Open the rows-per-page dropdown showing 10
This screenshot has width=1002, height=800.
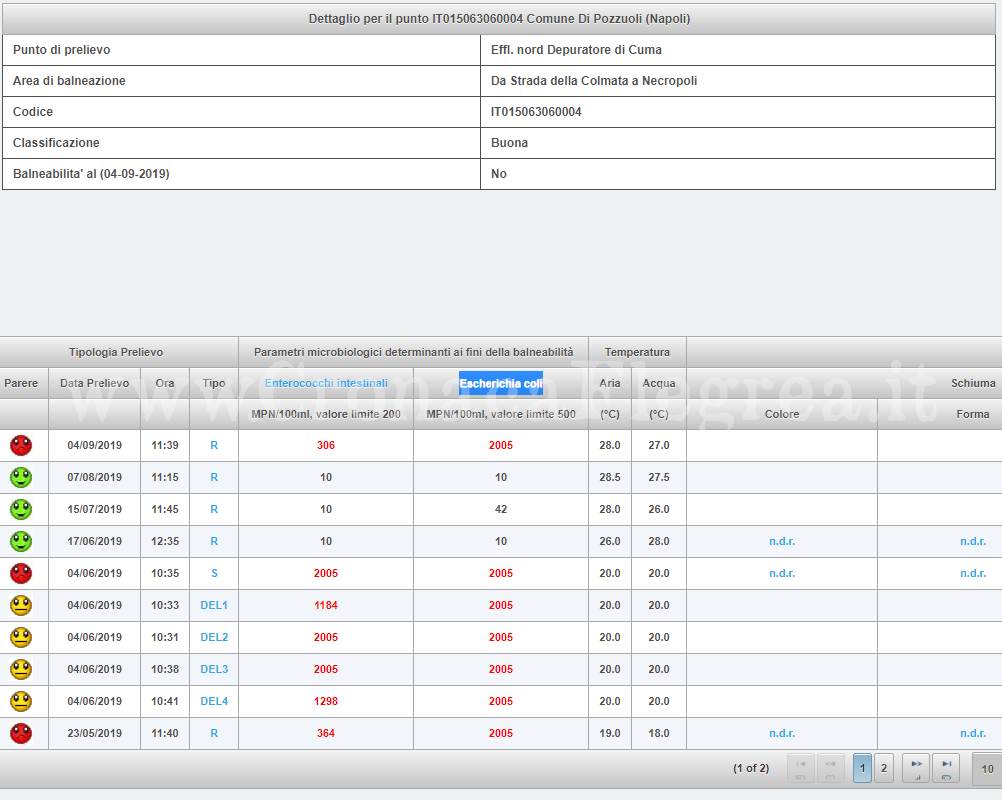987,769
